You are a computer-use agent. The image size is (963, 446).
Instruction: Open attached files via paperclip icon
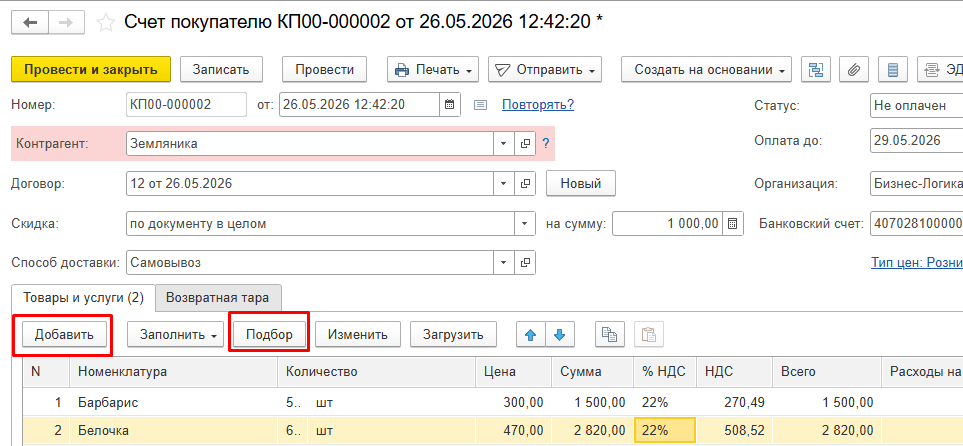point(853,69)
